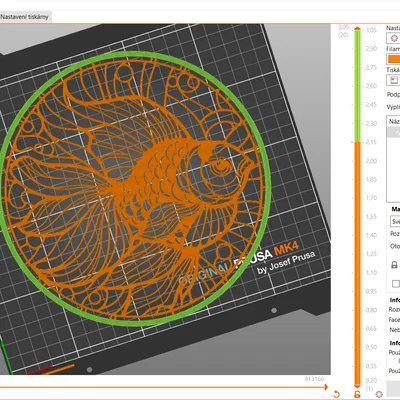This screenshot has height=400, width=400.
Task: Click the 0,20 layer height label
Action: tap(371, 381)
